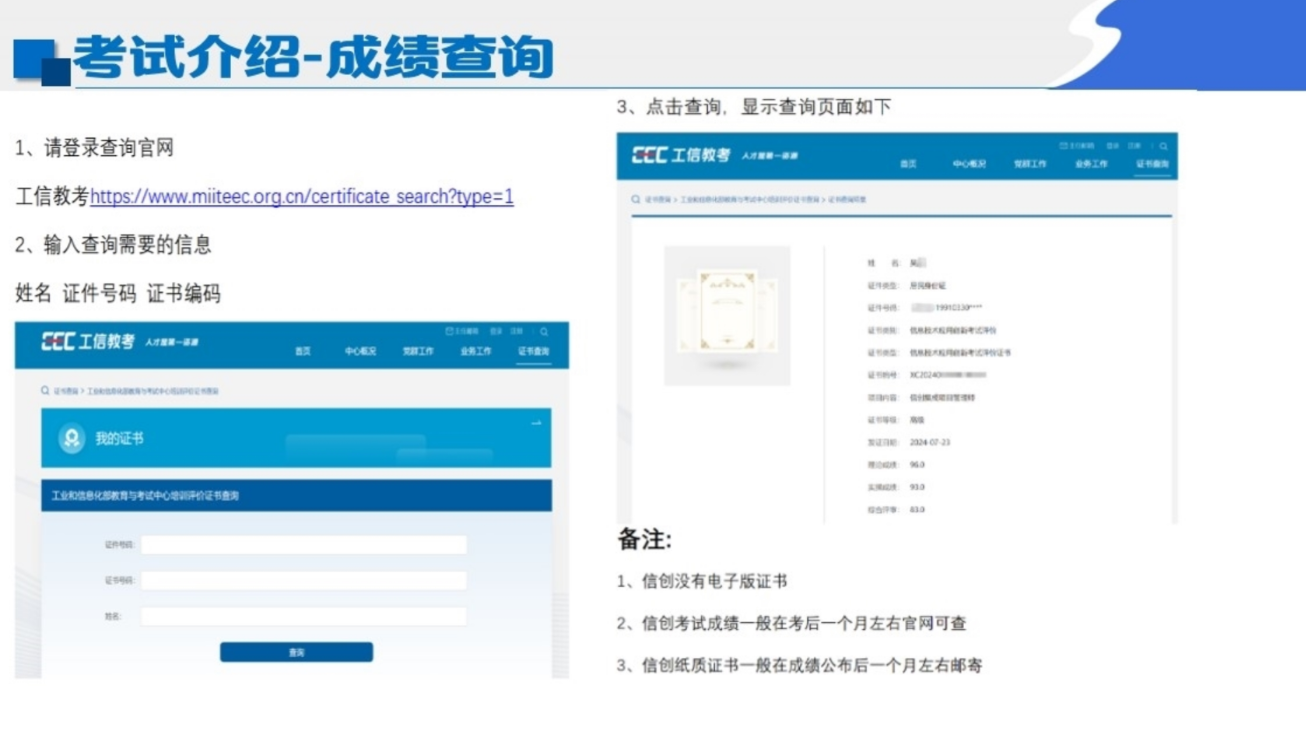1306x744 pixels.
Task: Select 党群工作 in left screenshot navigation
Action: [418, 352]
